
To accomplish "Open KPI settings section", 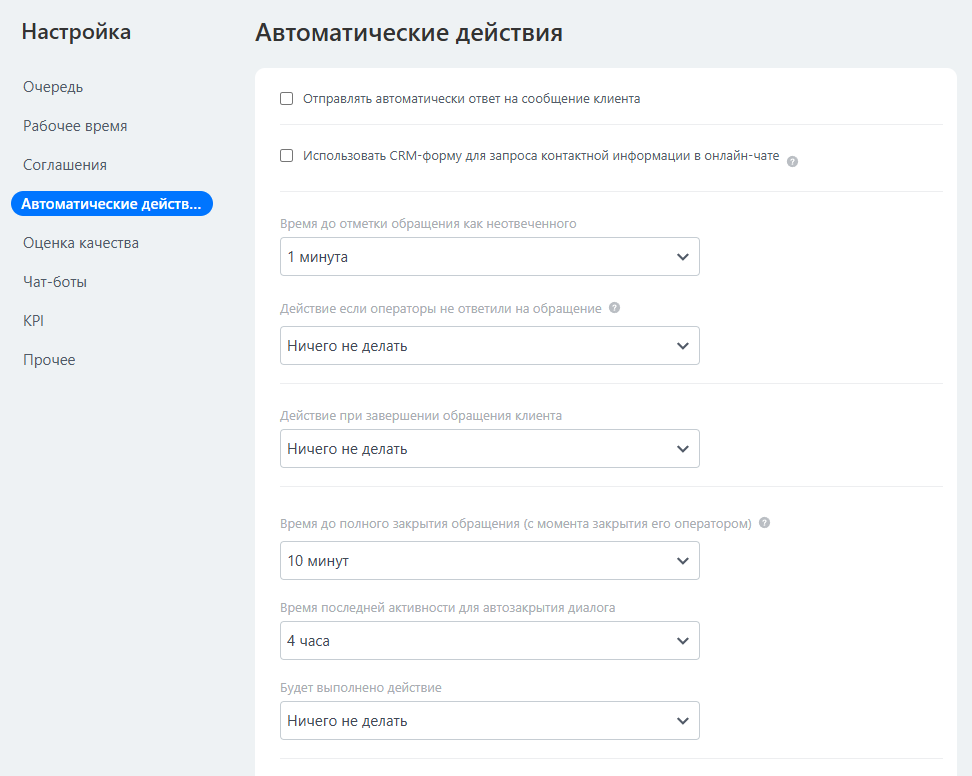I will click(x=33, y=321).
